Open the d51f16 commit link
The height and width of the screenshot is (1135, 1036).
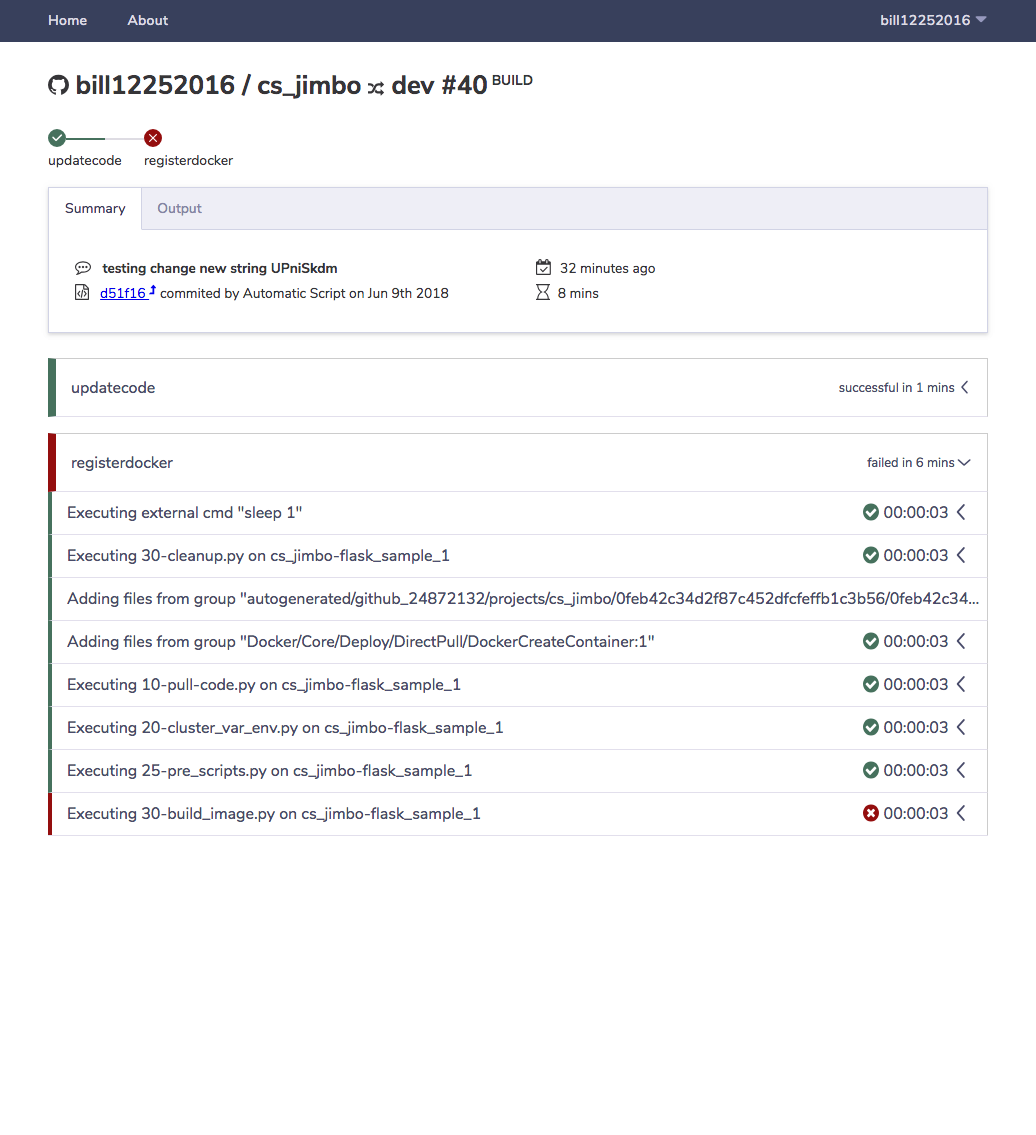click(x=120, y=292)
